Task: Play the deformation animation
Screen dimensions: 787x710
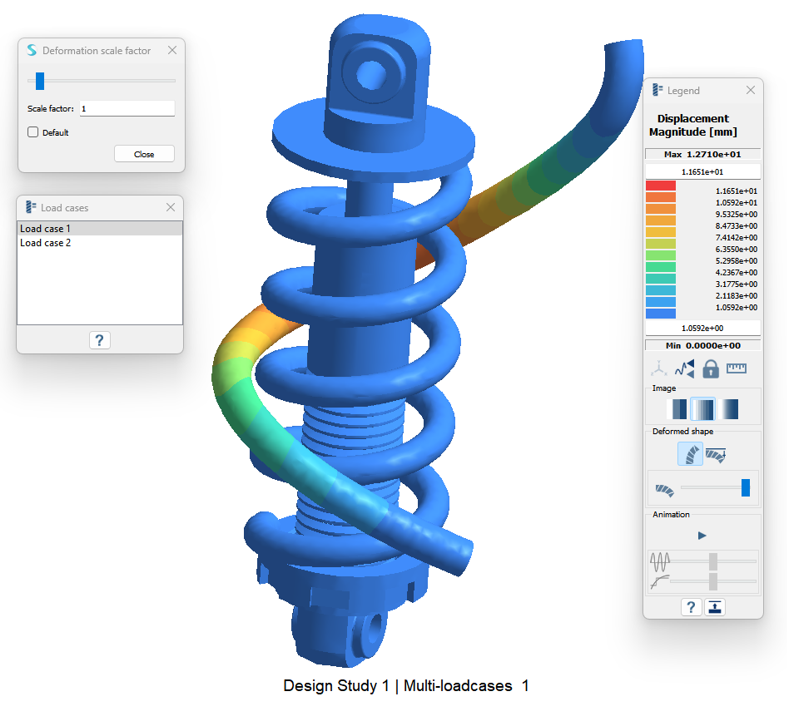Action: coord(702,536)
